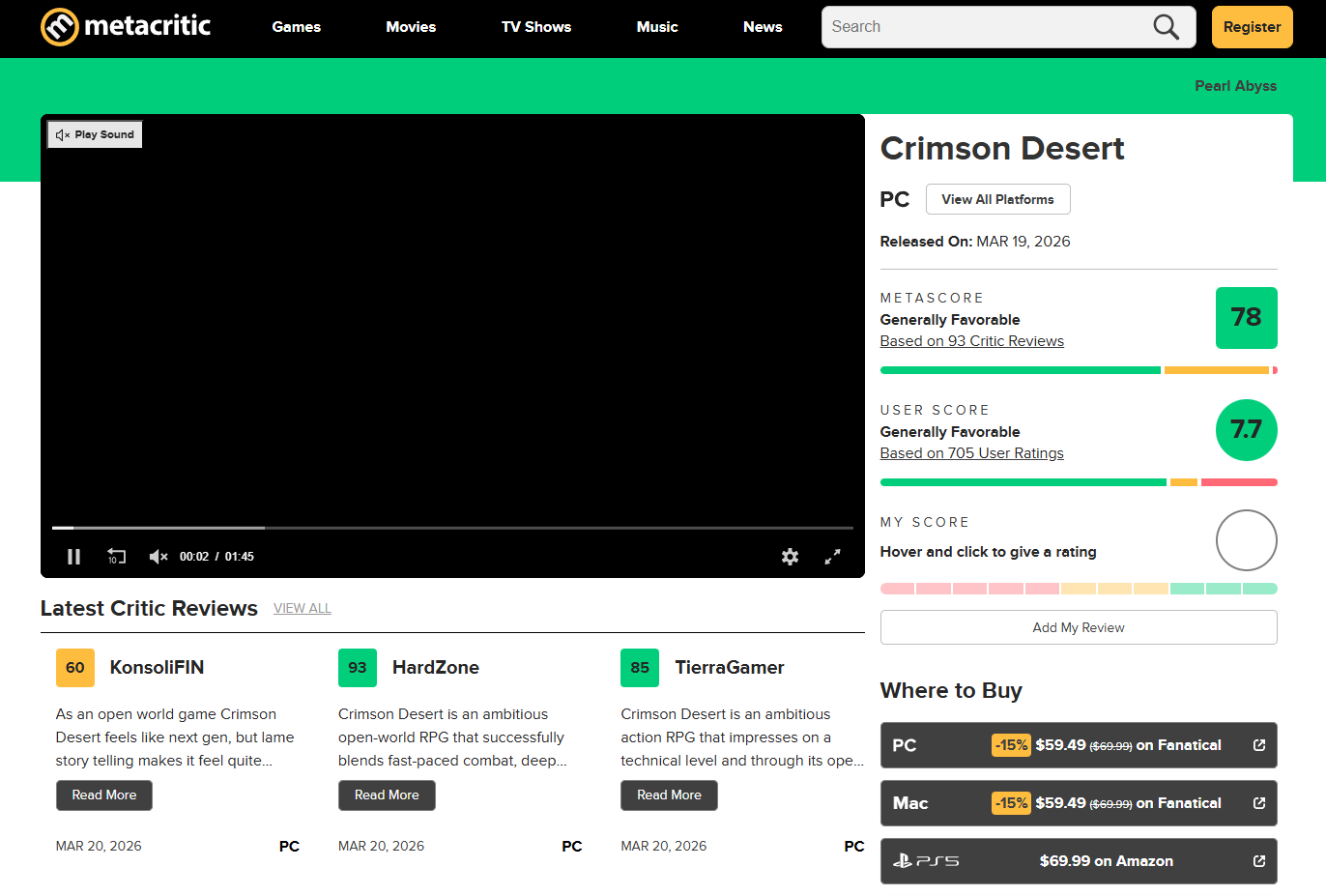
Task: Open the Games menu
Action: coord(296,27)
